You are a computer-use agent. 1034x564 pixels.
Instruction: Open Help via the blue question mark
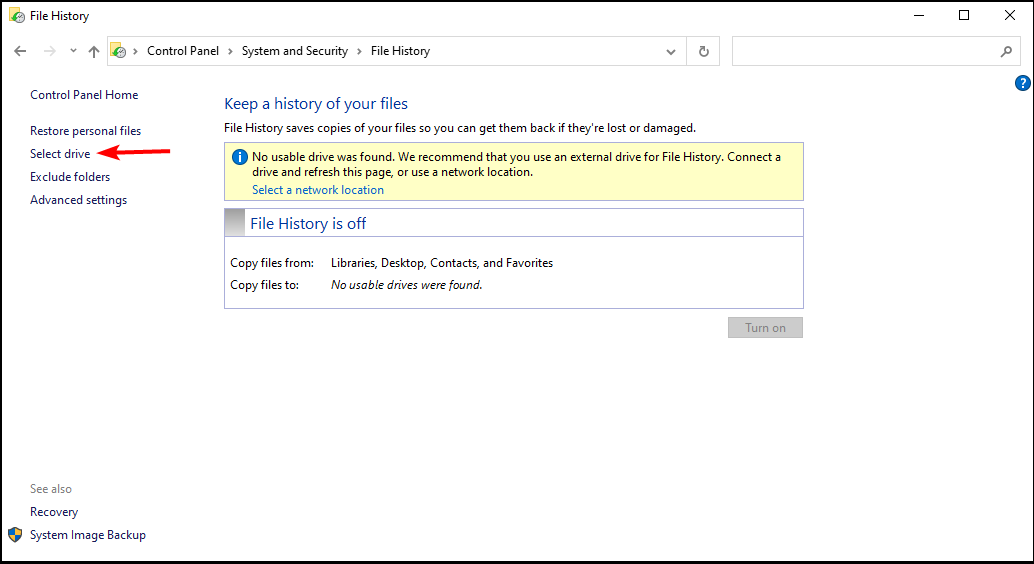click(1022, 83)
